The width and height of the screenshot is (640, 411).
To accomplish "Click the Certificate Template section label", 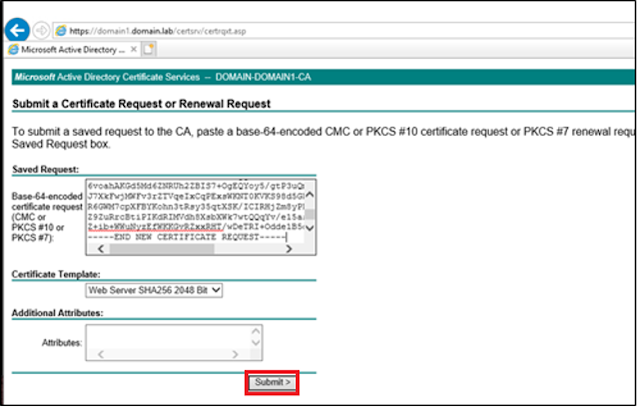I will 56,274.
